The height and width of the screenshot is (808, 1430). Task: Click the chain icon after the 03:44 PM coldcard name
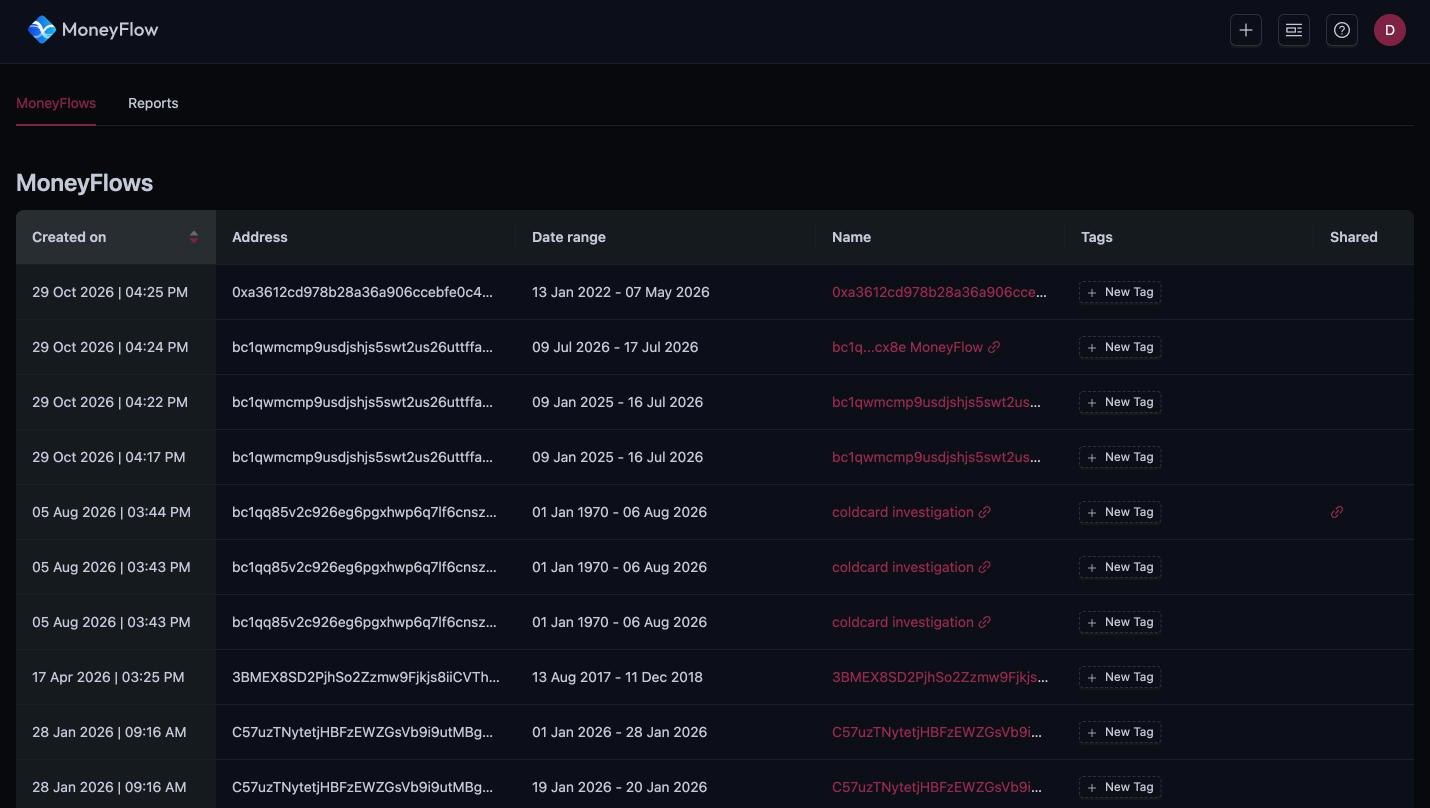(x=984, y=512)
